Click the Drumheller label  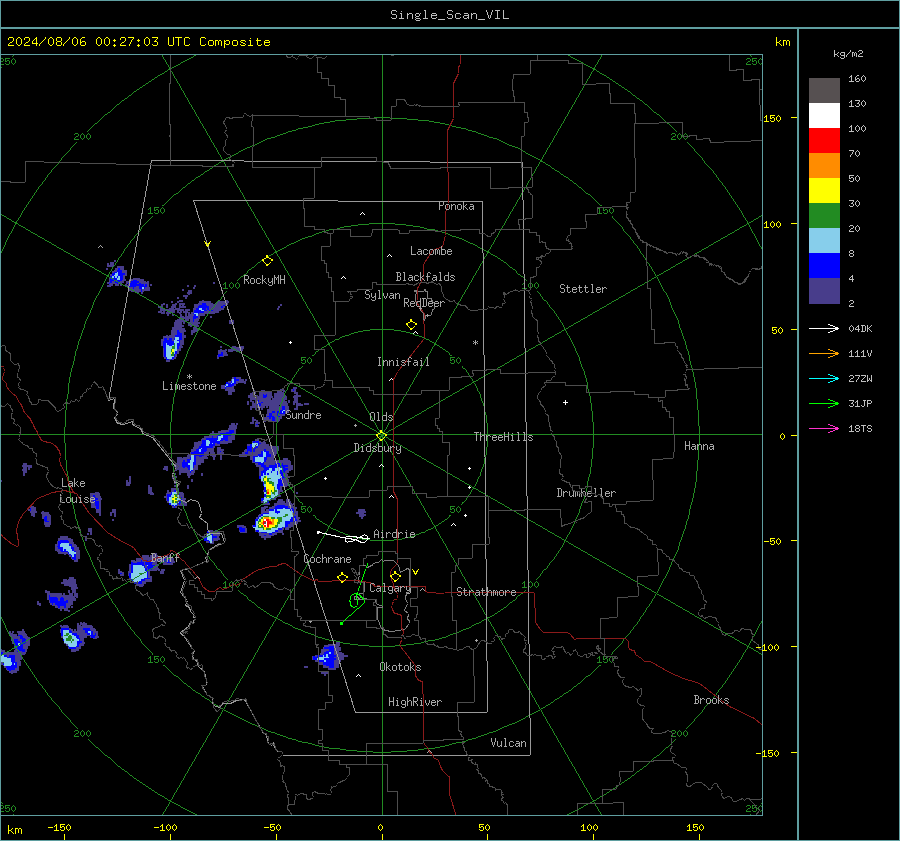pyautogui.click(x=586, y=493)
